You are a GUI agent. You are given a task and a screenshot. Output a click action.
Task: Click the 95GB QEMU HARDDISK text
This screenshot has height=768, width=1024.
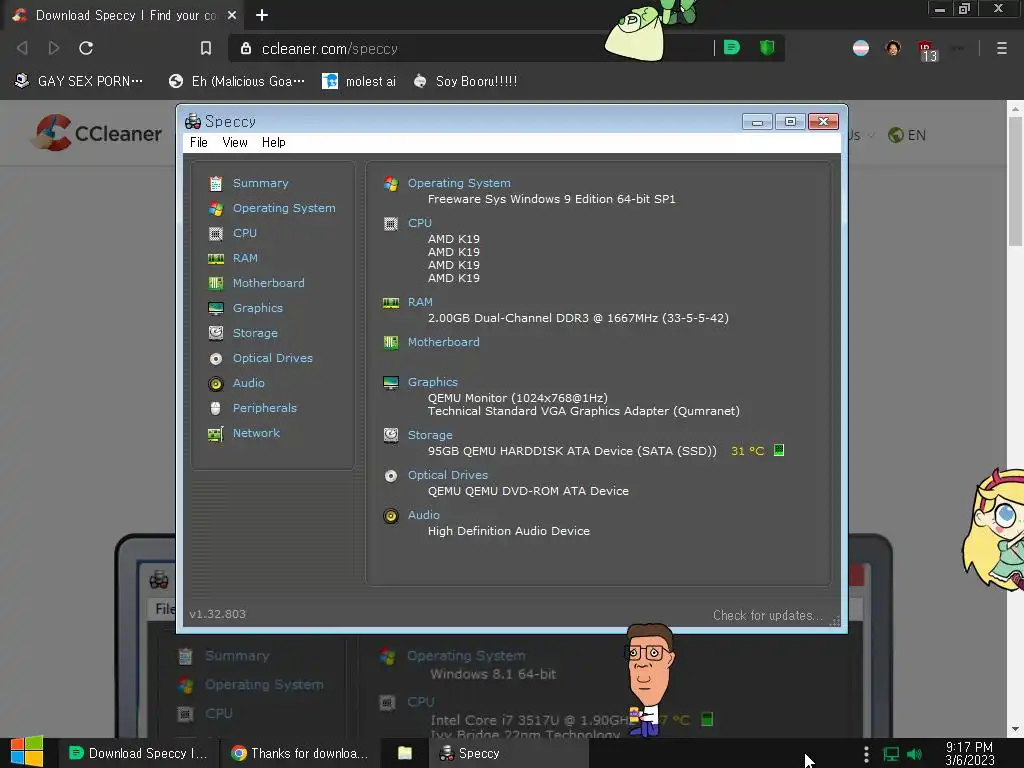572,451
